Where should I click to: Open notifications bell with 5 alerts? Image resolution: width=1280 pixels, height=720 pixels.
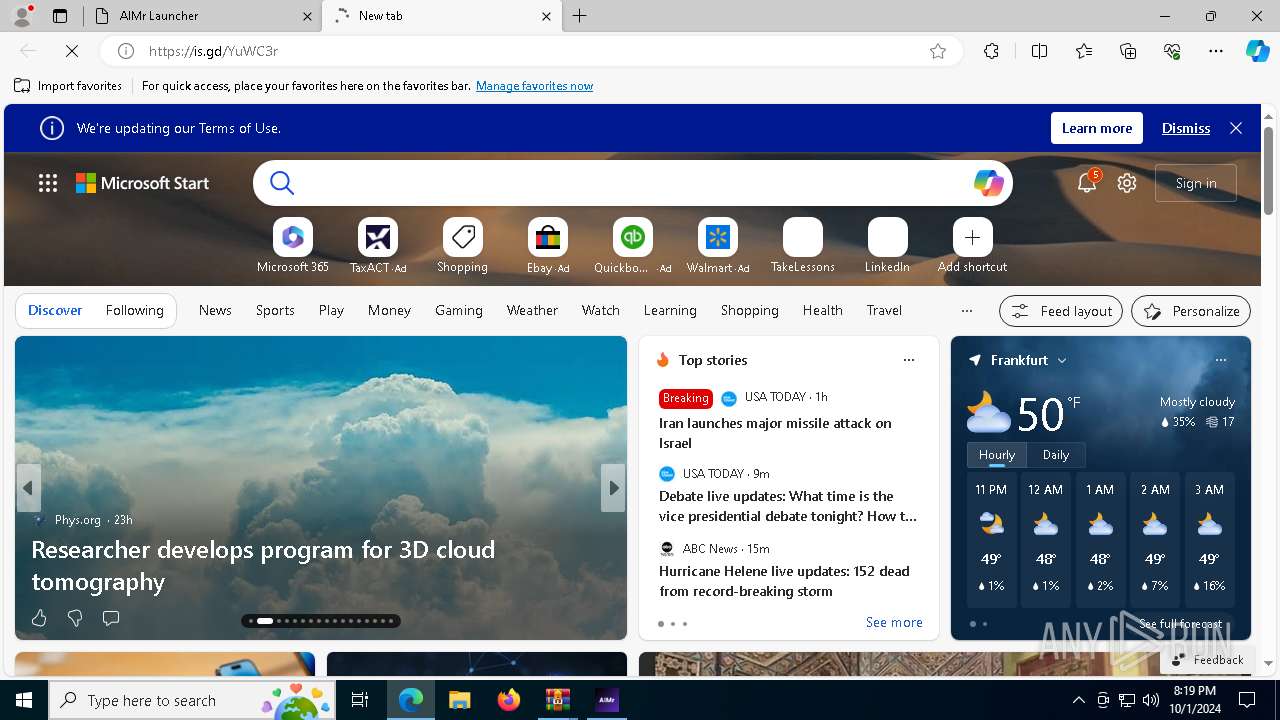click(1087, 182)
